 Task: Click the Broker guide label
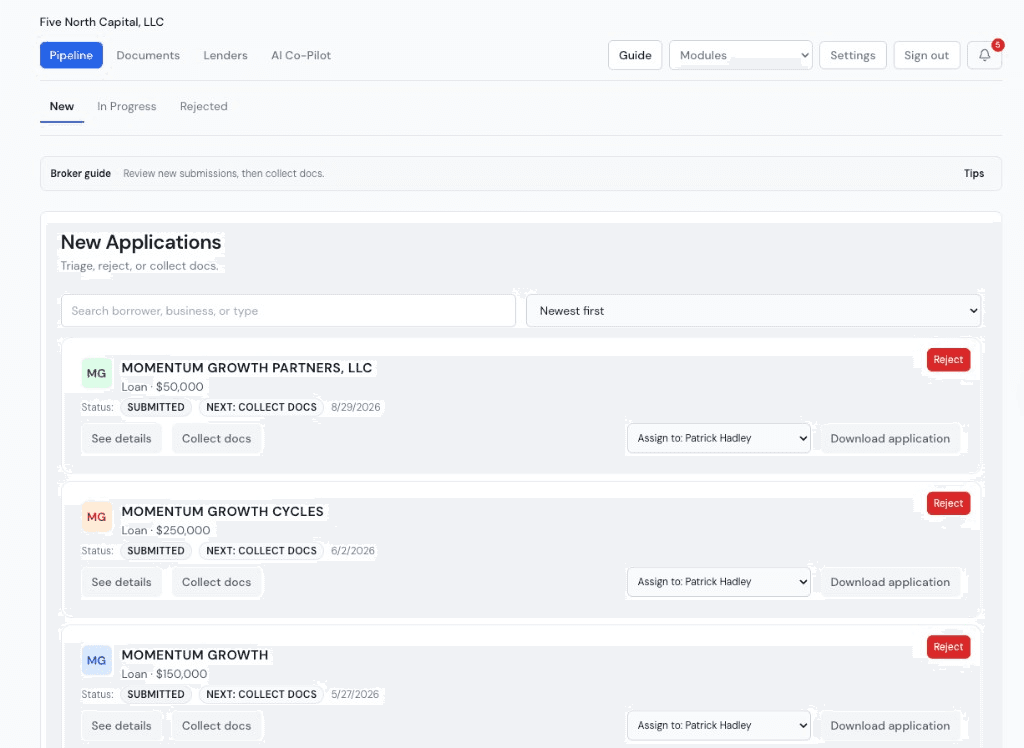(80, 174)
